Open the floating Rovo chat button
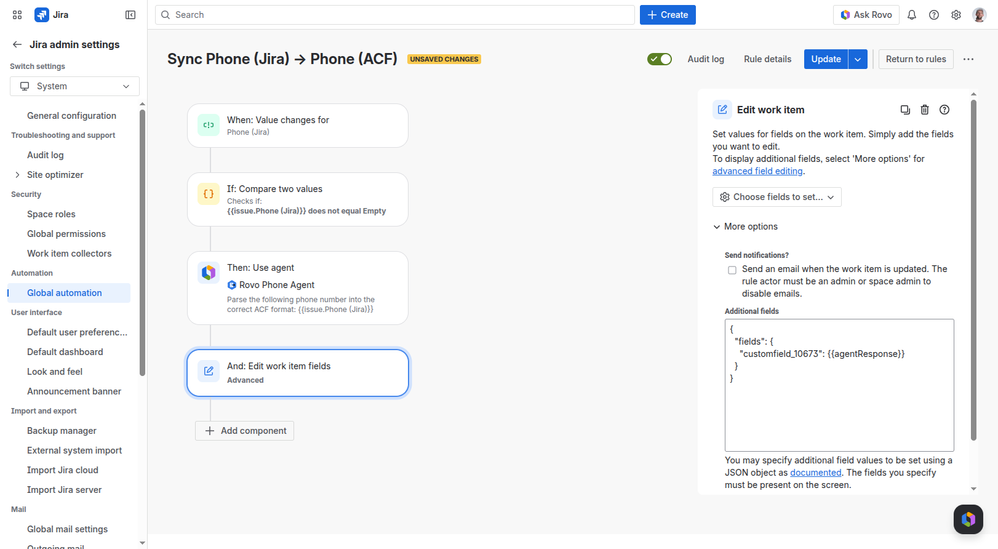 tap(968, 519)
